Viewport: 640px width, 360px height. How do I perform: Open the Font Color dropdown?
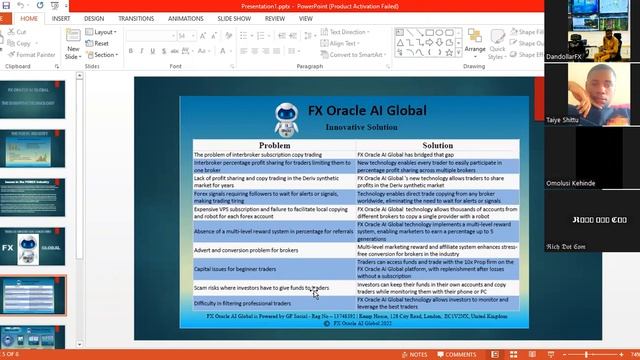(x=225, y=51)
